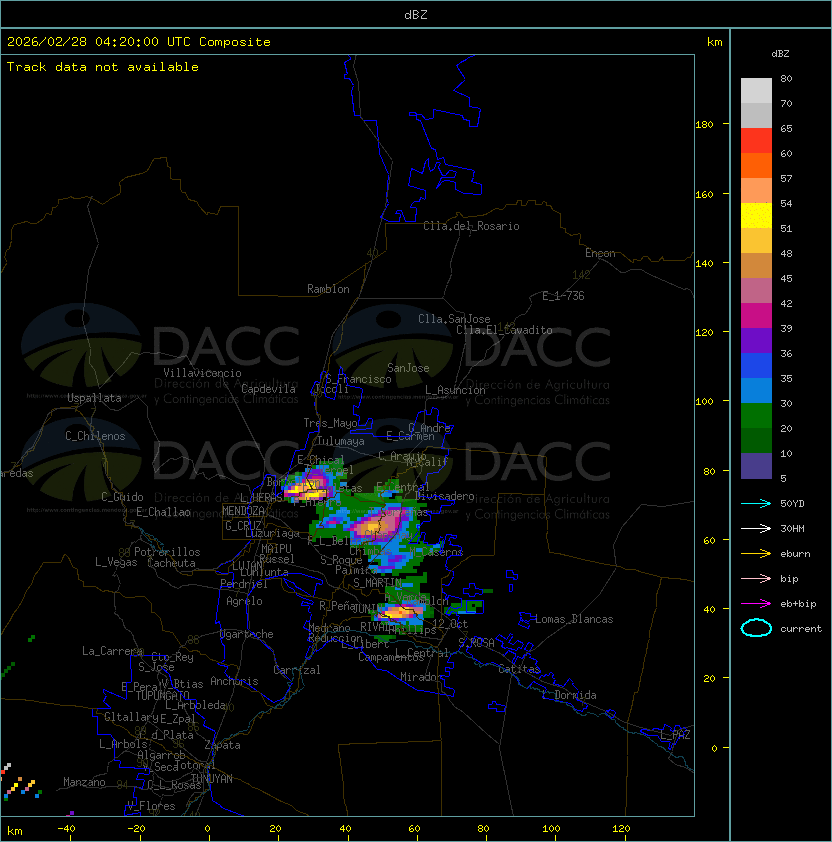Click the 'Clla.del_Rosario' place label

click(x=471, y=226)
